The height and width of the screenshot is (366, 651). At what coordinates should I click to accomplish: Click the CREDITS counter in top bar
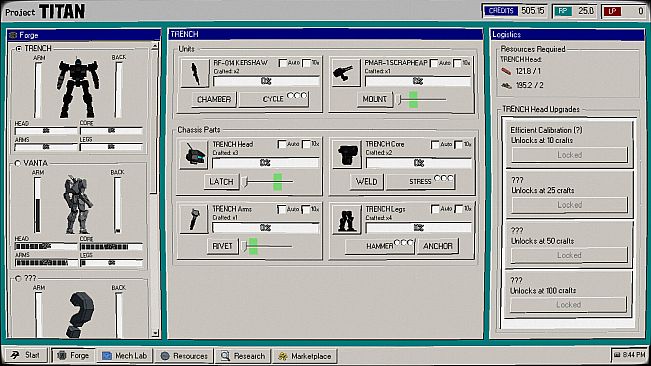pyautogui.click(x=514, y=11)
